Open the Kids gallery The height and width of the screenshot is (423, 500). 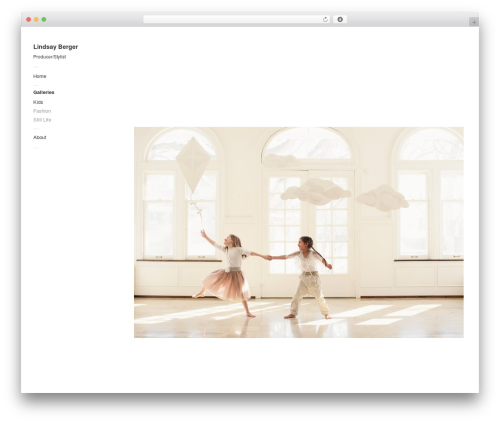(x=38, y=102)
